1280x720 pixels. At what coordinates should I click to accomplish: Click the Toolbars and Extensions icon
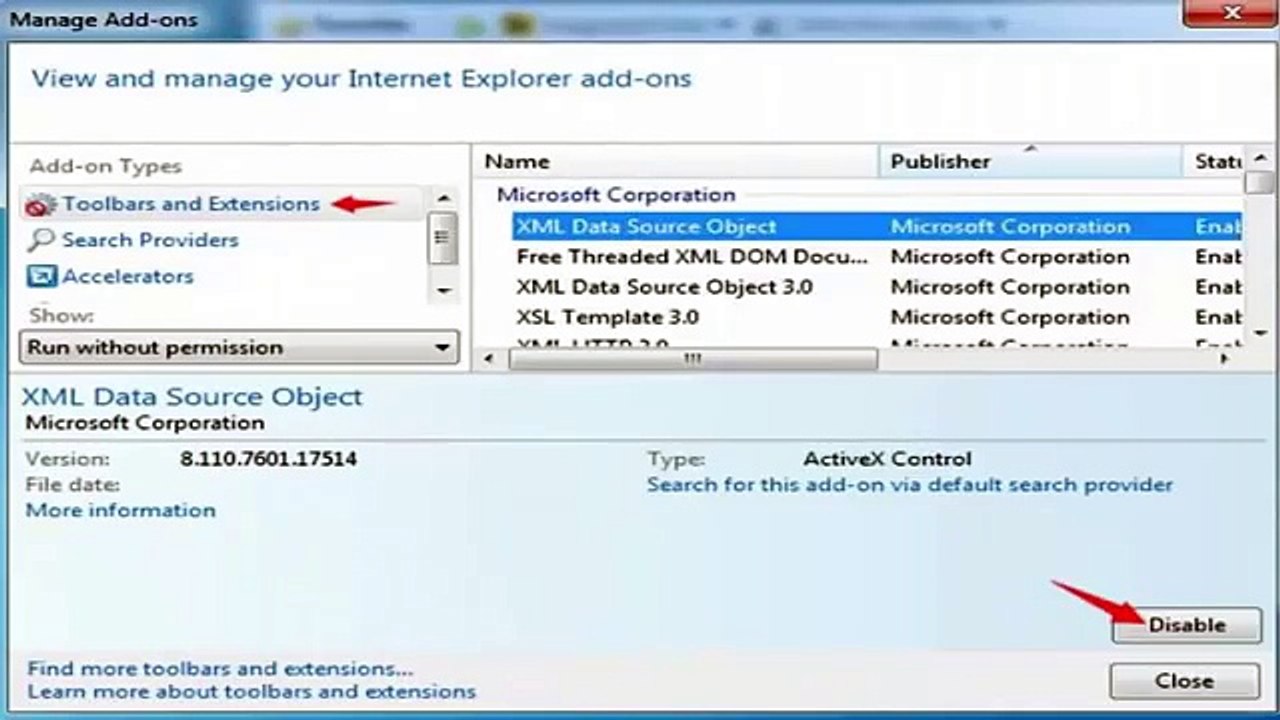pyautogui.click(x=42, y=205)
